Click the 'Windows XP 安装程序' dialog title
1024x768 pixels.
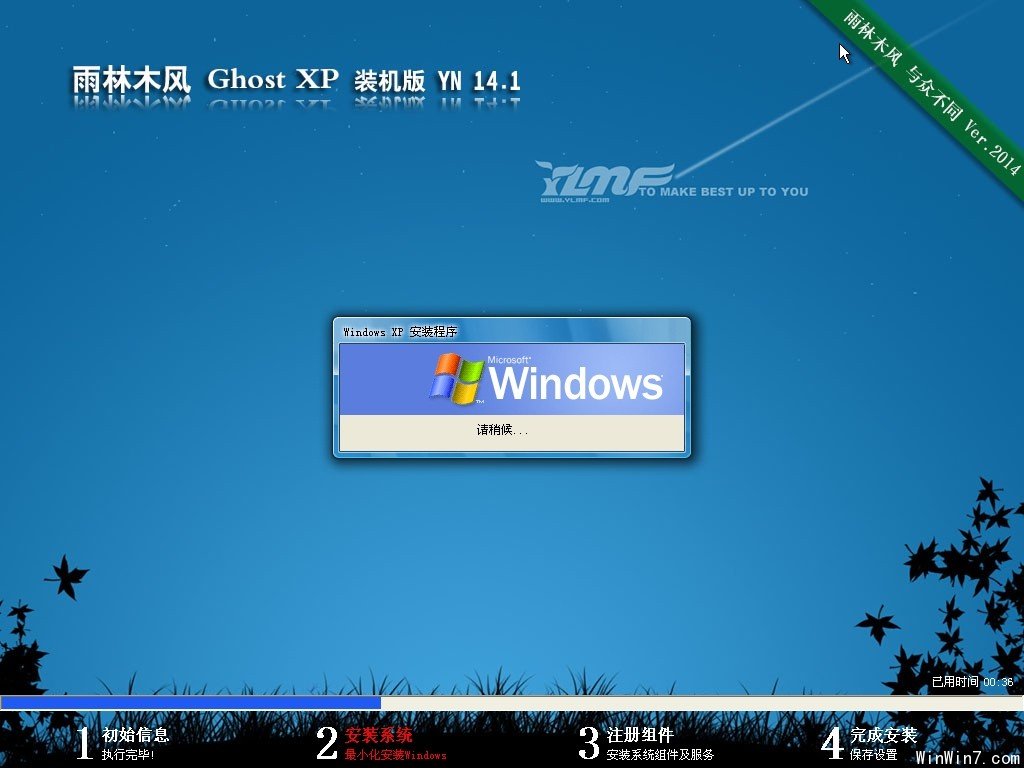400,332
